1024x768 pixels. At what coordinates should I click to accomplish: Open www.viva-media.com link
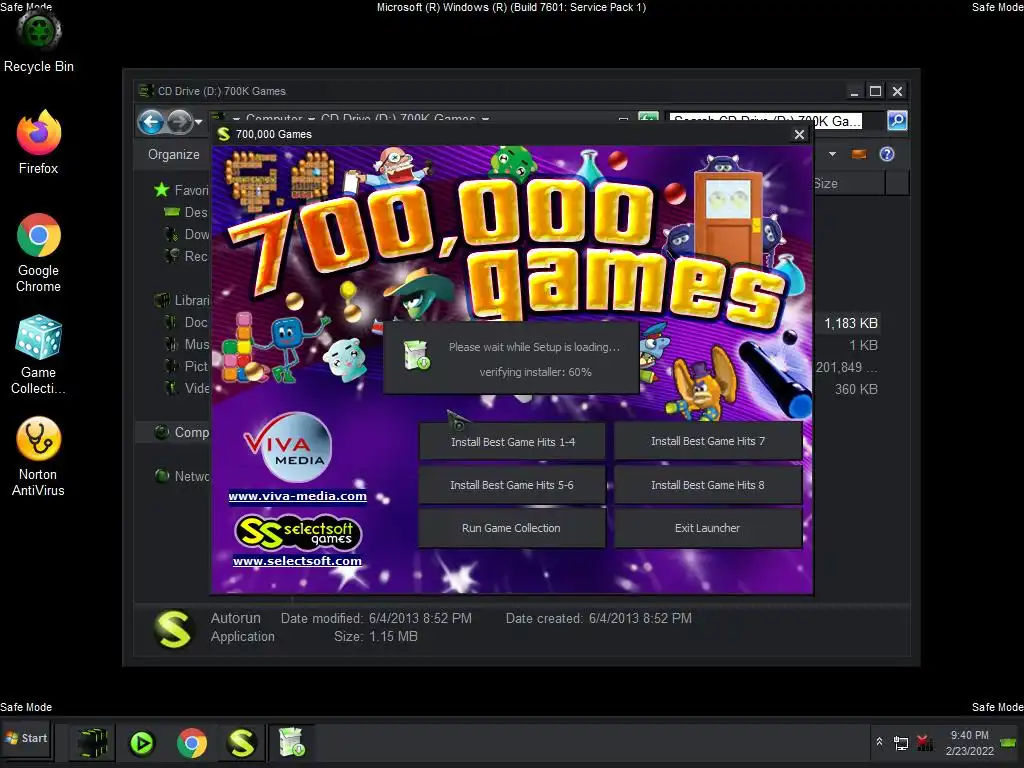(x=298, y=496)
